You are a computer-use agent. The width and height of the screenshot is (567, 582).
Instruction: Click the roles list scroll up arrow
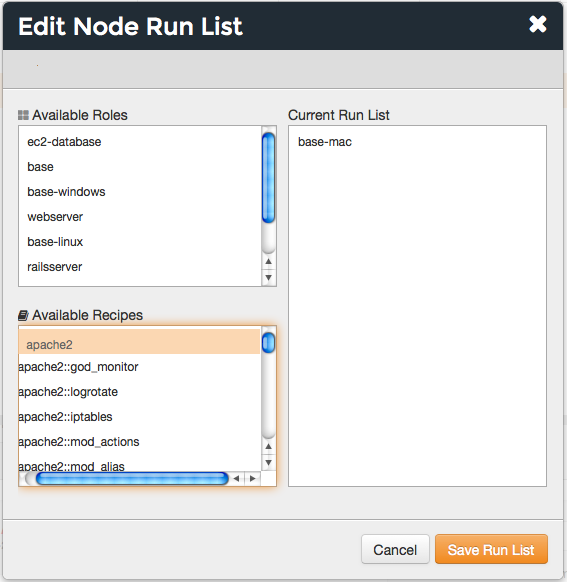[x=269, y=261]
